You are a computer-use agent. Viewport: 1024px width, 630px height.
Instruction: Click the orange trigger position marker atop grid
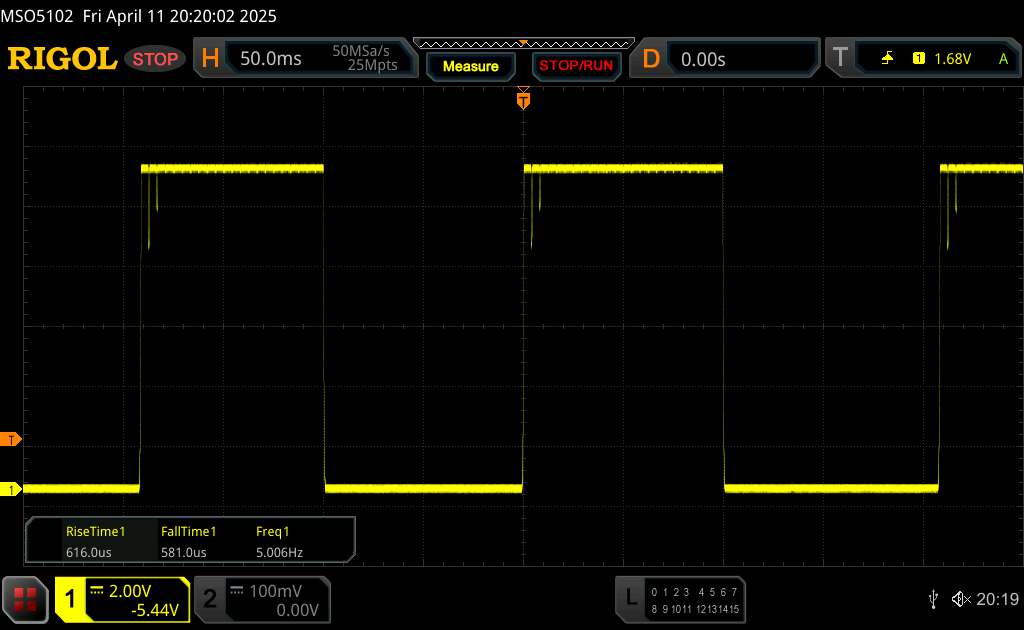point(522,99)
